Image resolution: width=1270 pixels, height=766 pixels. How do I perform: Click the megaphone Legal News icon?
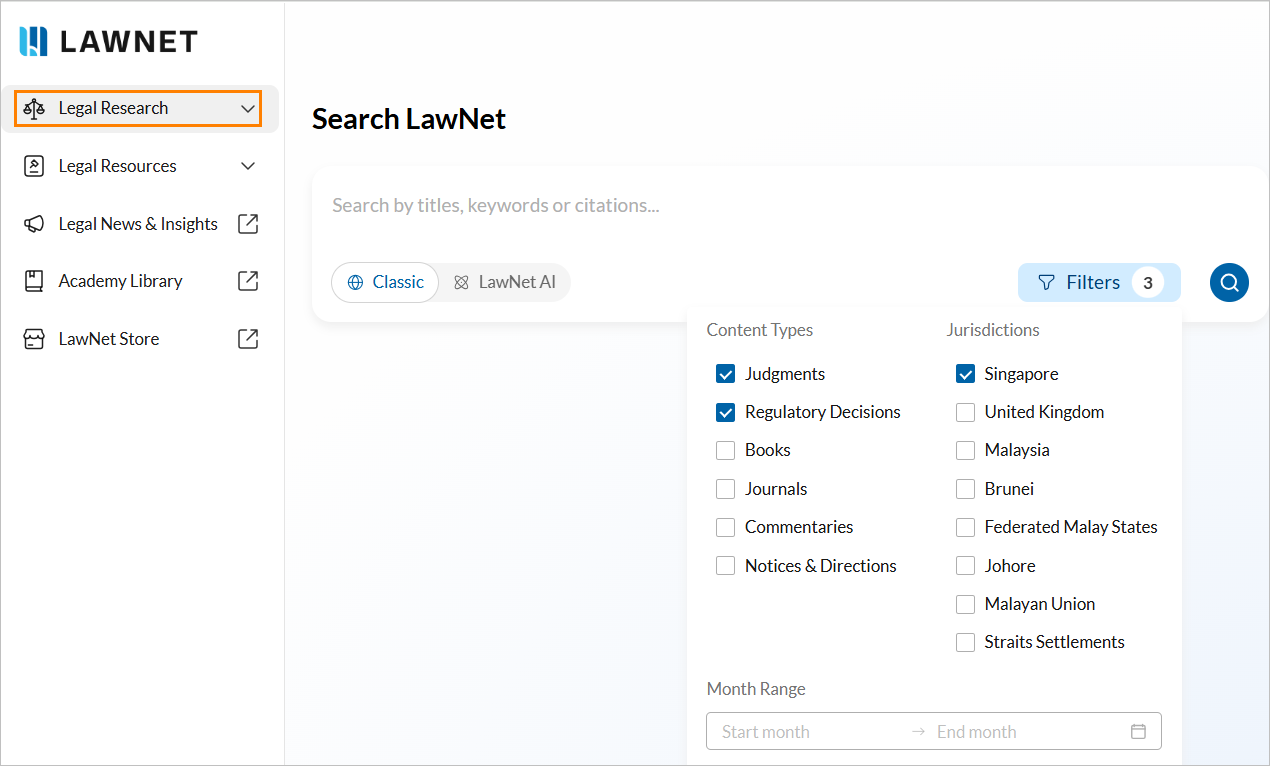point(34,224)
